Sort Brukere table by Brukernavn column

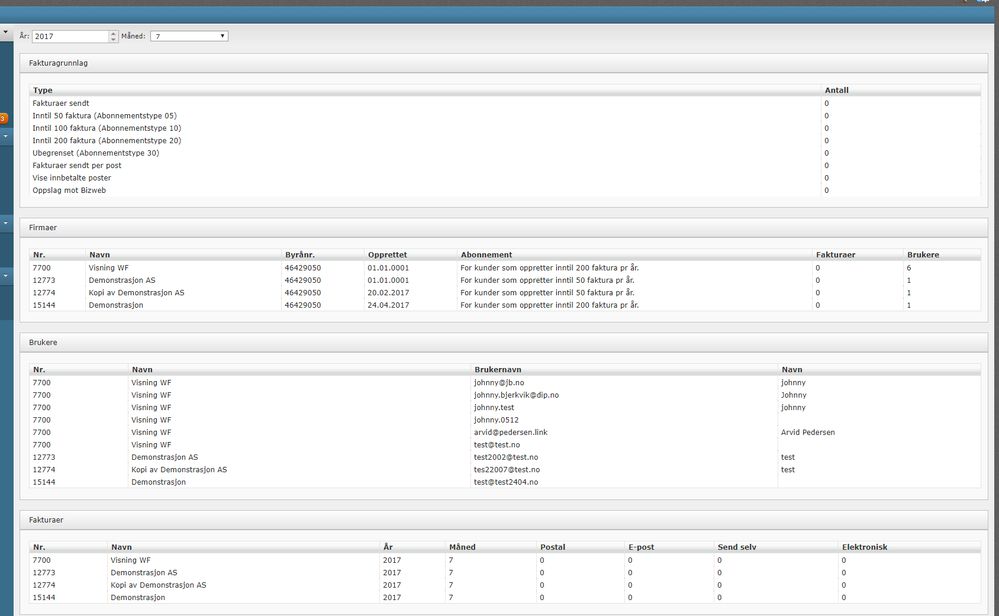click(624, 369)
